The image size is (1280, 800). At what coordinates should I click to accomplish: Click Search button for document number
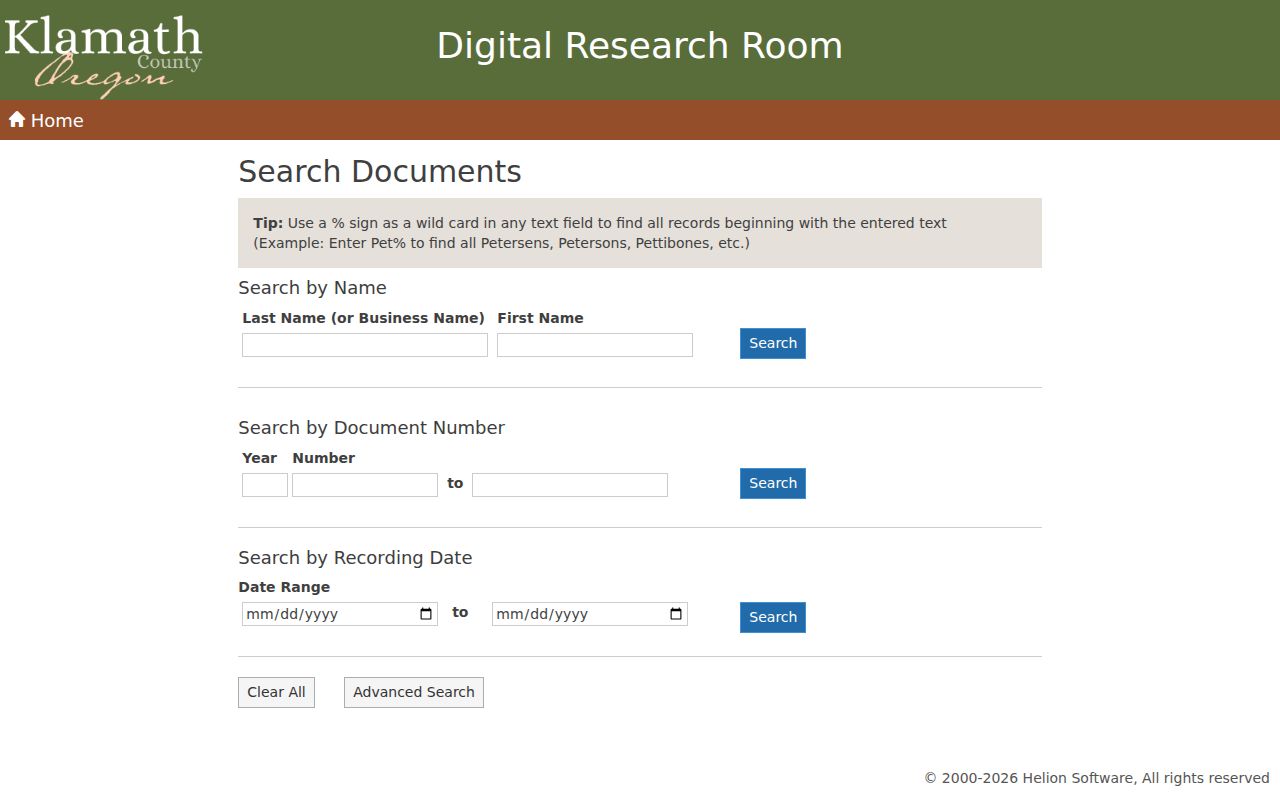coord(773,483)
